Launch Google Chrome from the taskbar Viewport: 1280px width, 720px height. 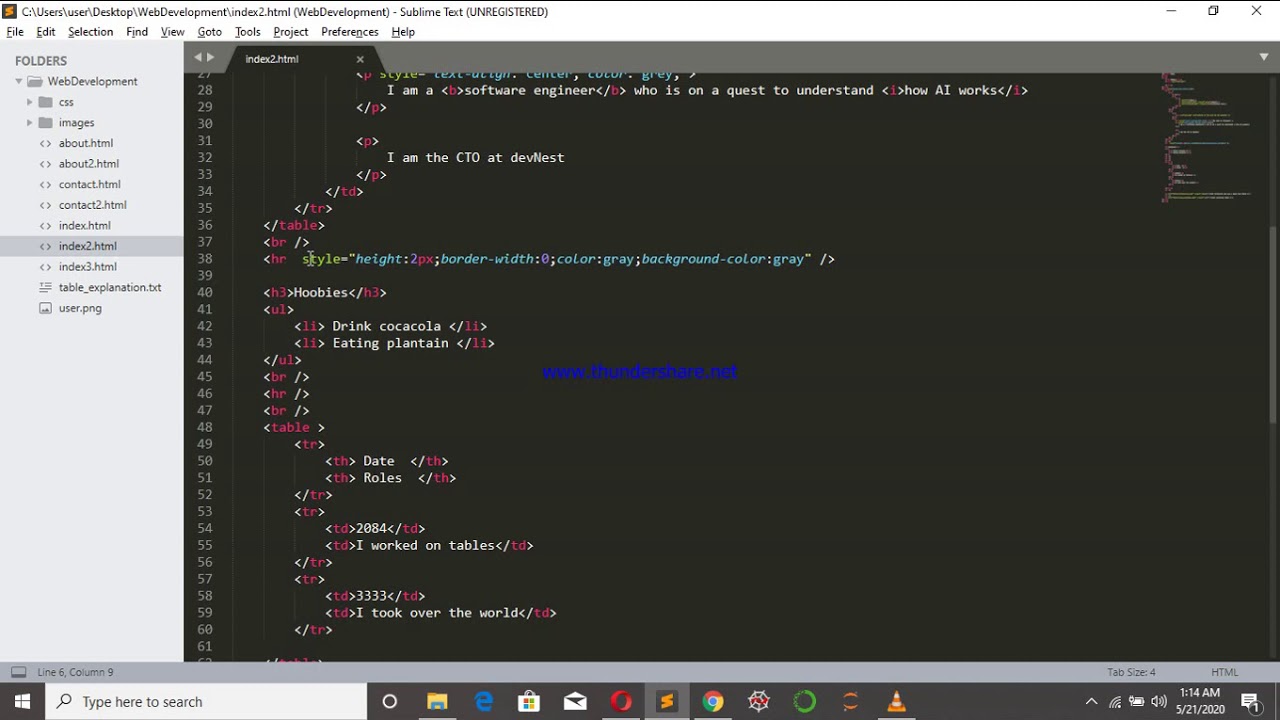(713, 702)
